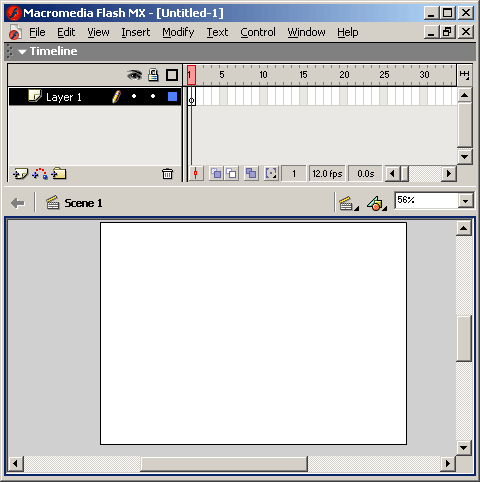Select the Layer 1 row
This screenshot has height=482, width=480.
tap(95, 97)
